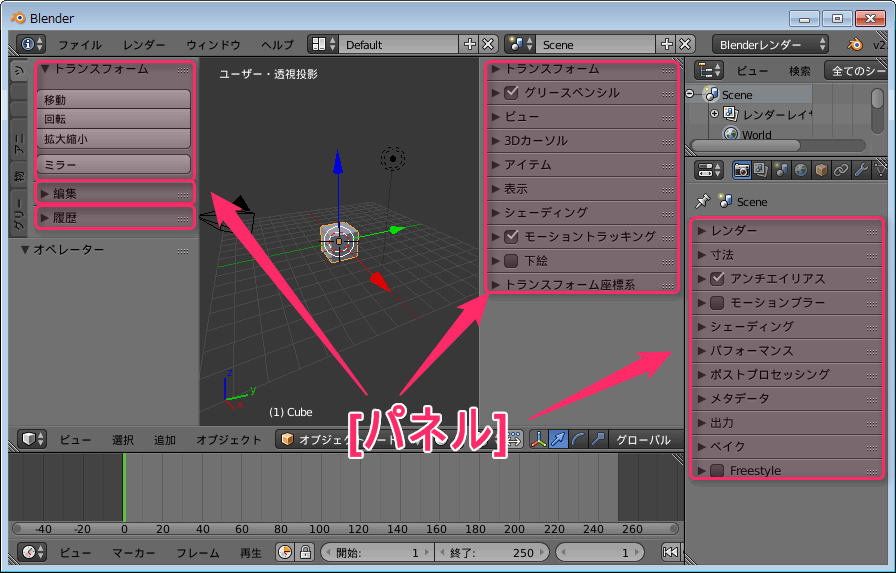The width and height of the screenshot is (896, 573).
Task: Select the World globe tab icon in Properties
Action: click(x=801, y=170)
